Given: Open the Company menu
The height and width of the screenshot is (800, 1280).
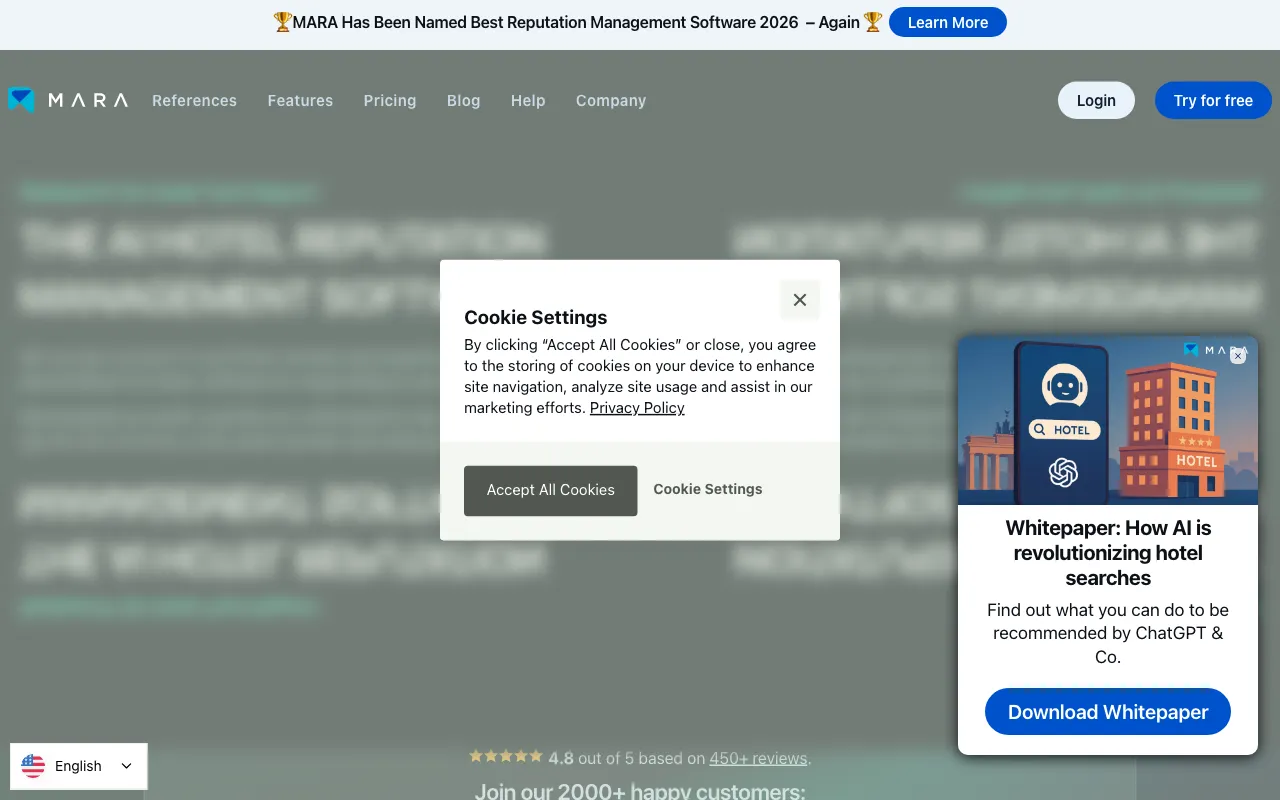Looking at the screenshot, I should coord(611,100).
